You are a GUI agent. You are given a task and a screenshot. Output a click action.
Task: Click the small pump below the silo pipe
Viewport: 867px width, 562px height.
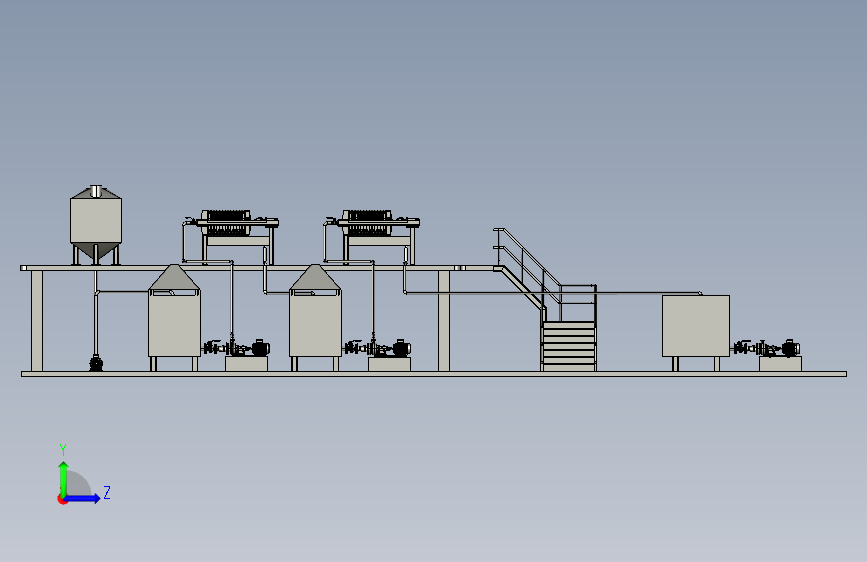96,363
